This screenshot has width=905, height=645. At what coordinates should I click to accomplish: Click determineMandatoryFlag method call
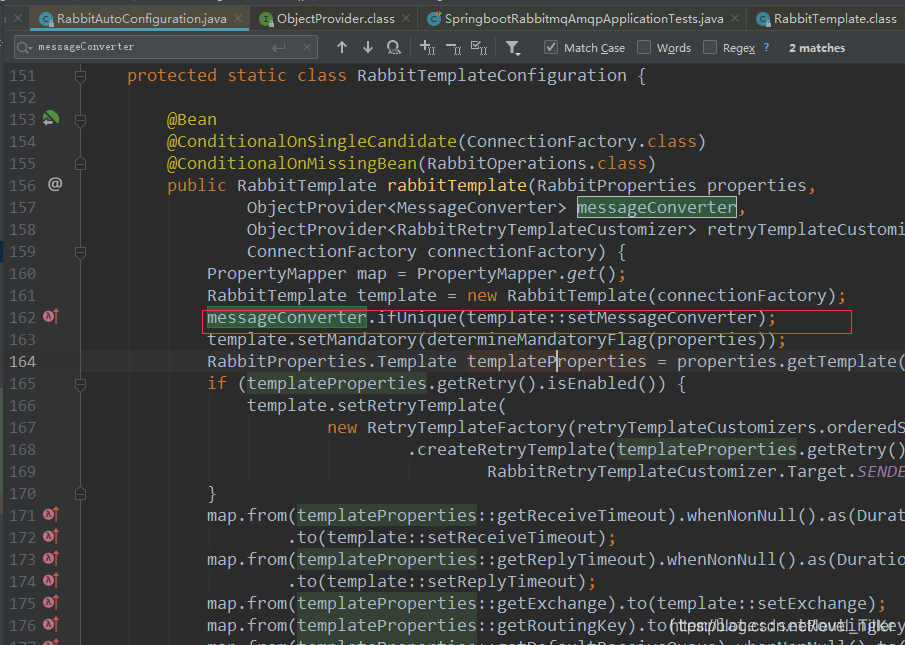tap(537, 339)
